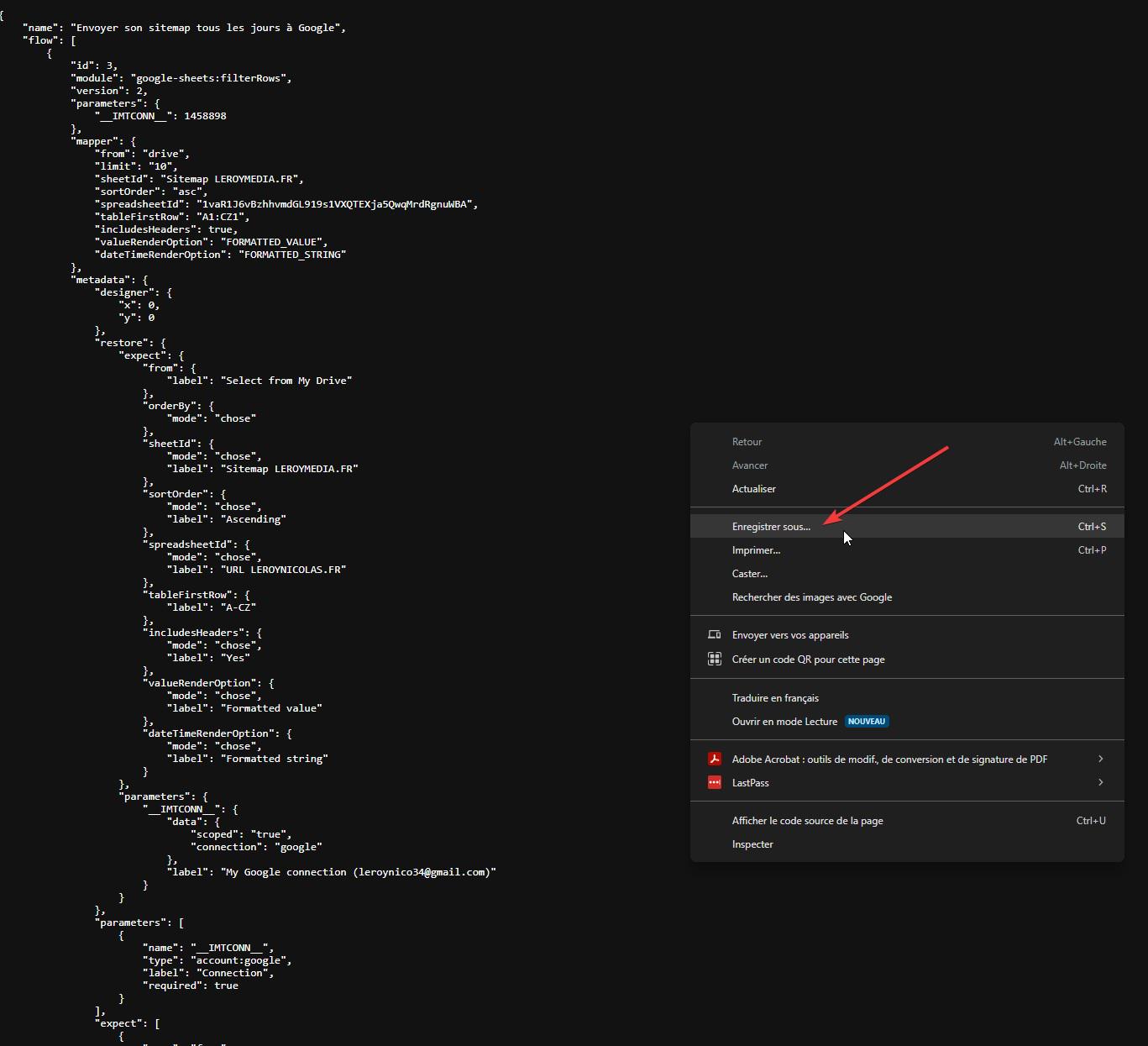This screenshot has width=1148, height=1046.
Task: Expand the LastPass submenu arrow
Action: point(1100,782)
